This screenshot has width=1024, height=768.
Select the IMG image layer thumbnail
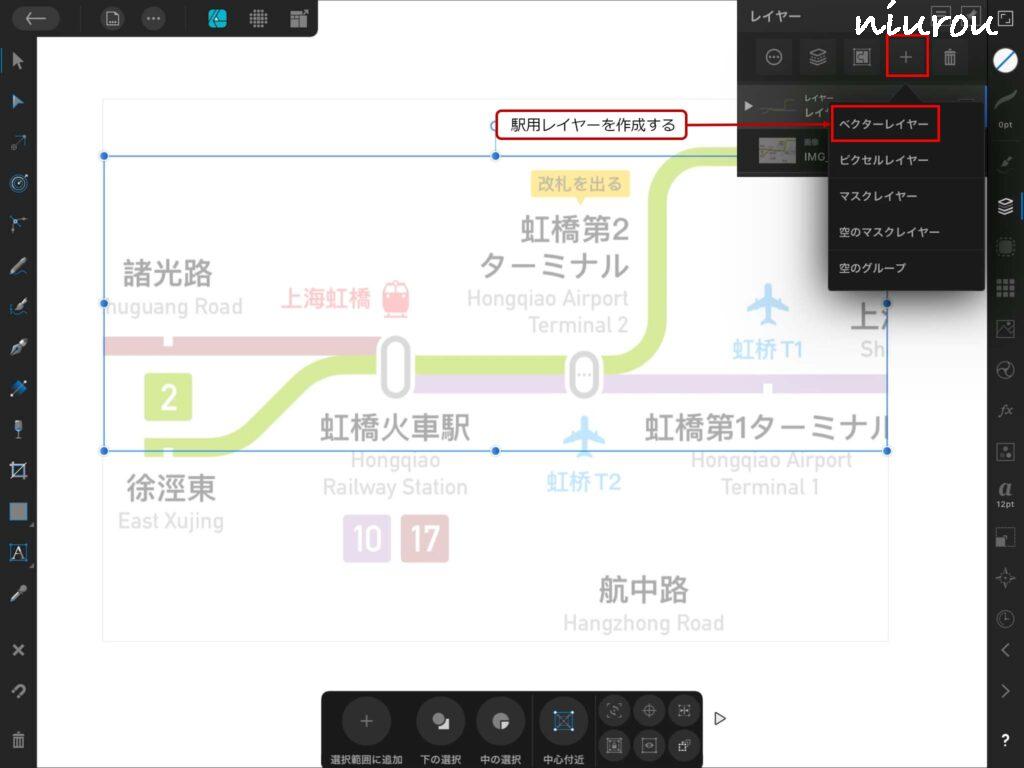pyautogui.click(x=777, y=151)
